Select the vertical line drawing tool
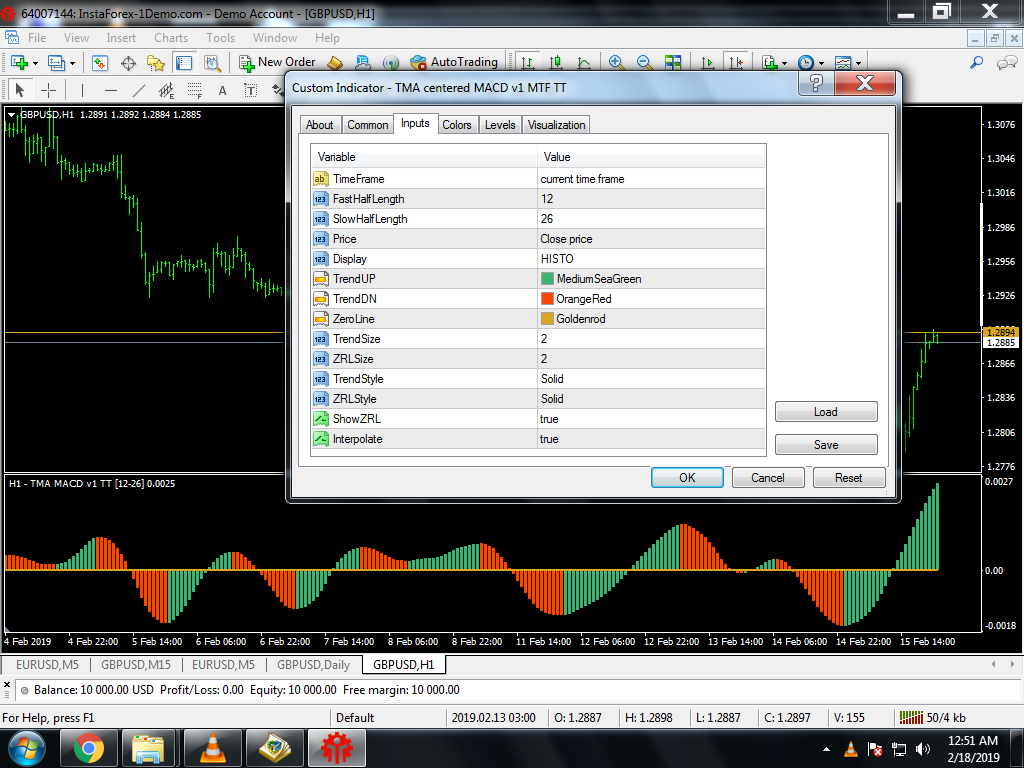Image resolution: width=1024 pixels, height=768 pixels. 82,89
